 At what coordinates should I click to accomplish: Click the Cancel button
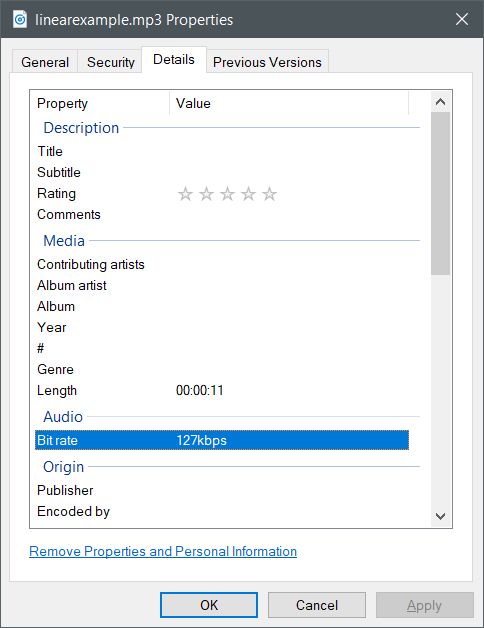tap(317, 605)
